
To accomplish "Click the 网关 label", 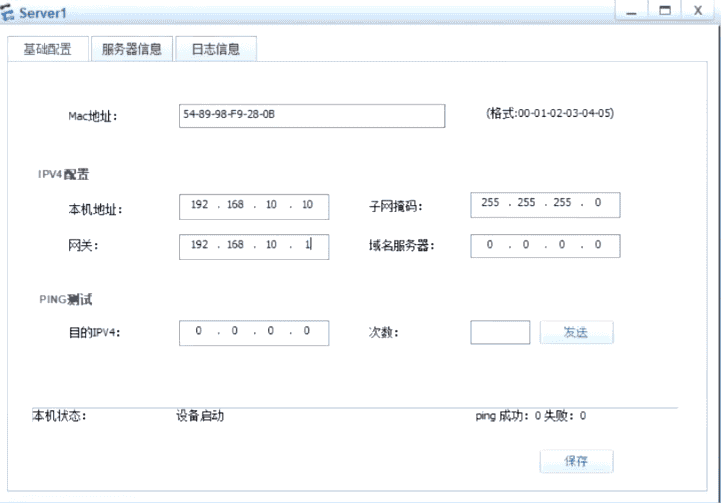I will pyautogui.click(x=83, y=246).
